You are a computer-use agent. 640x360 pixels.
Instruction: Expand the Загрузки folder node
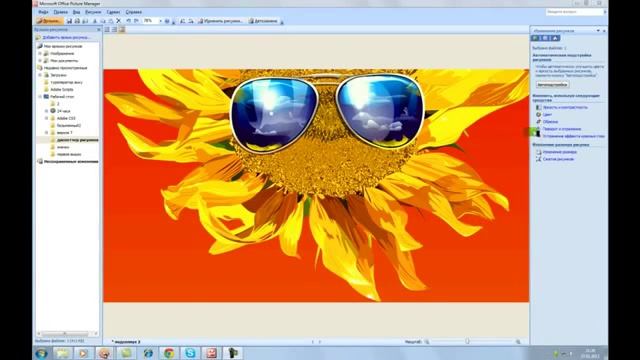40,75
